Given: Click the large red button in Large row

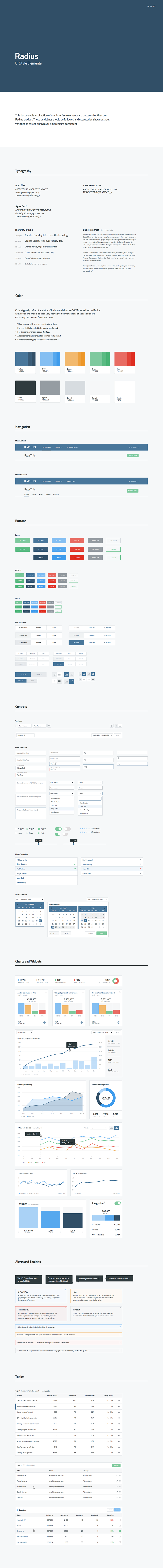Looking at the screenshot, I should [x=77, y=541].
